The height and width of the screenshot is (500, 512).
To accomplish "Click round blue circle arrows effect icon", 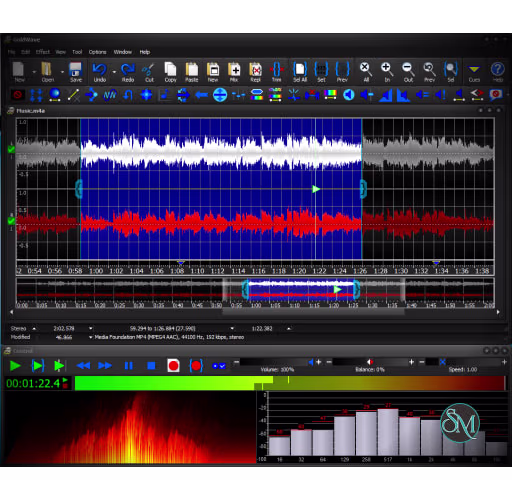I will point(220,95).
